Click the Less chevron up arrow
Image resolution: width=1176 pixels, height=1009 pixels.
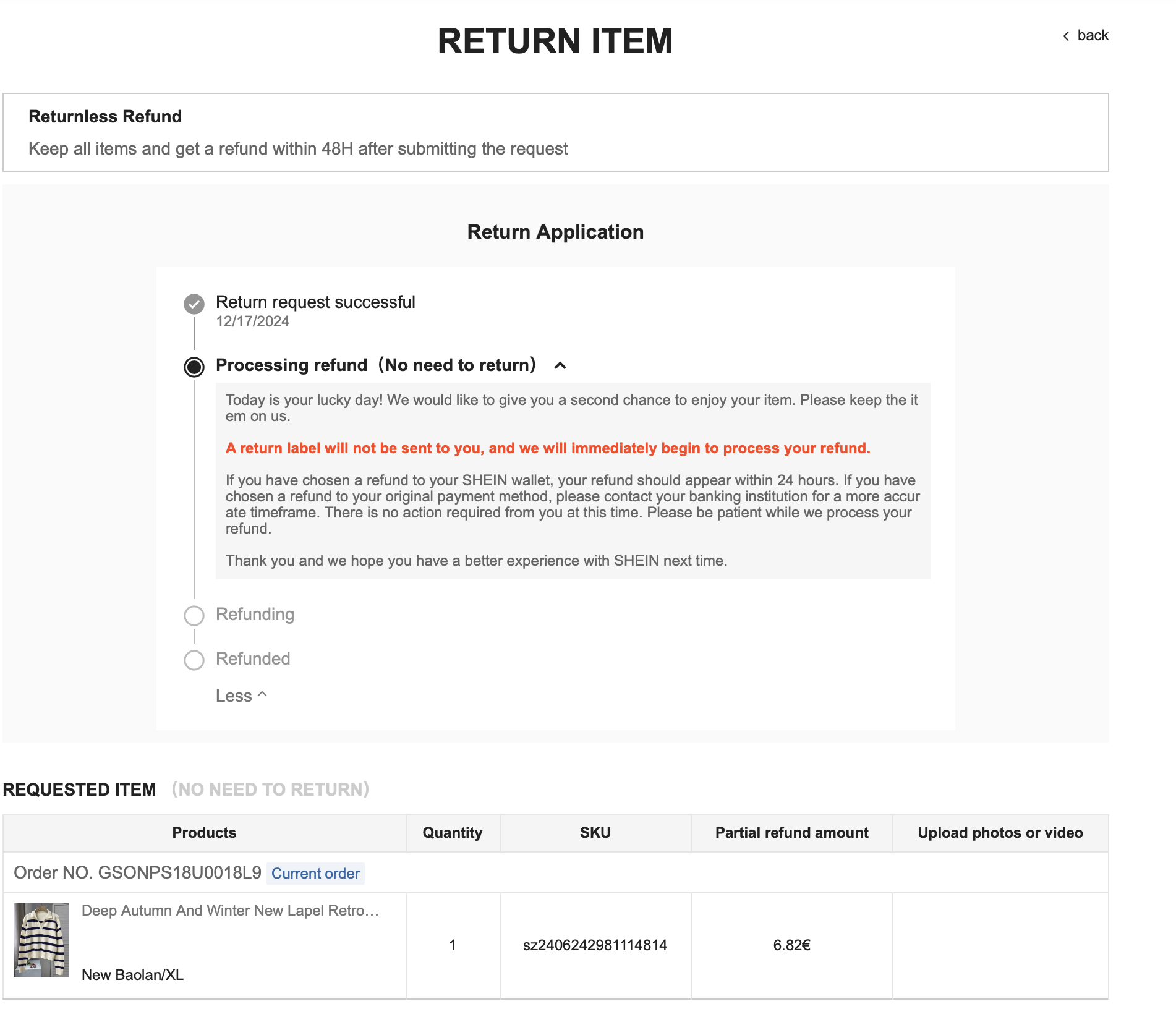pyautogui.click(x=262, y=694)
